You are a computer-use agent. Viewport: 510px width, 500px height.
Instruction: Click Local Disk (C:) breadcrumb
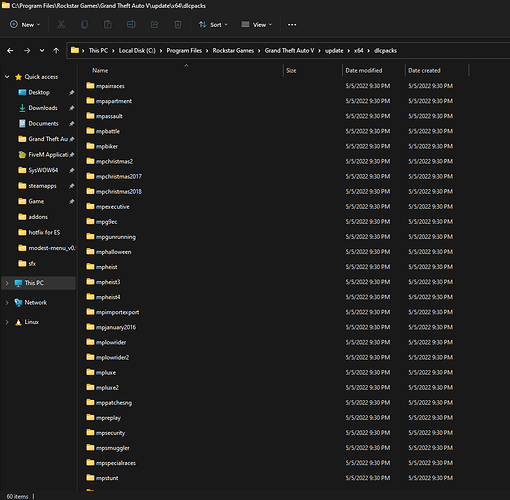tap(137, 51)
